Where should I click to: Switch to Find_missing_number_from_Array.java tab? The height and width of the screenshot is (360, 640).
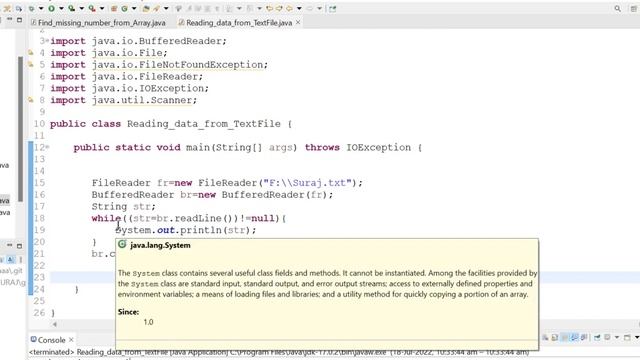(x=98, y=23)
